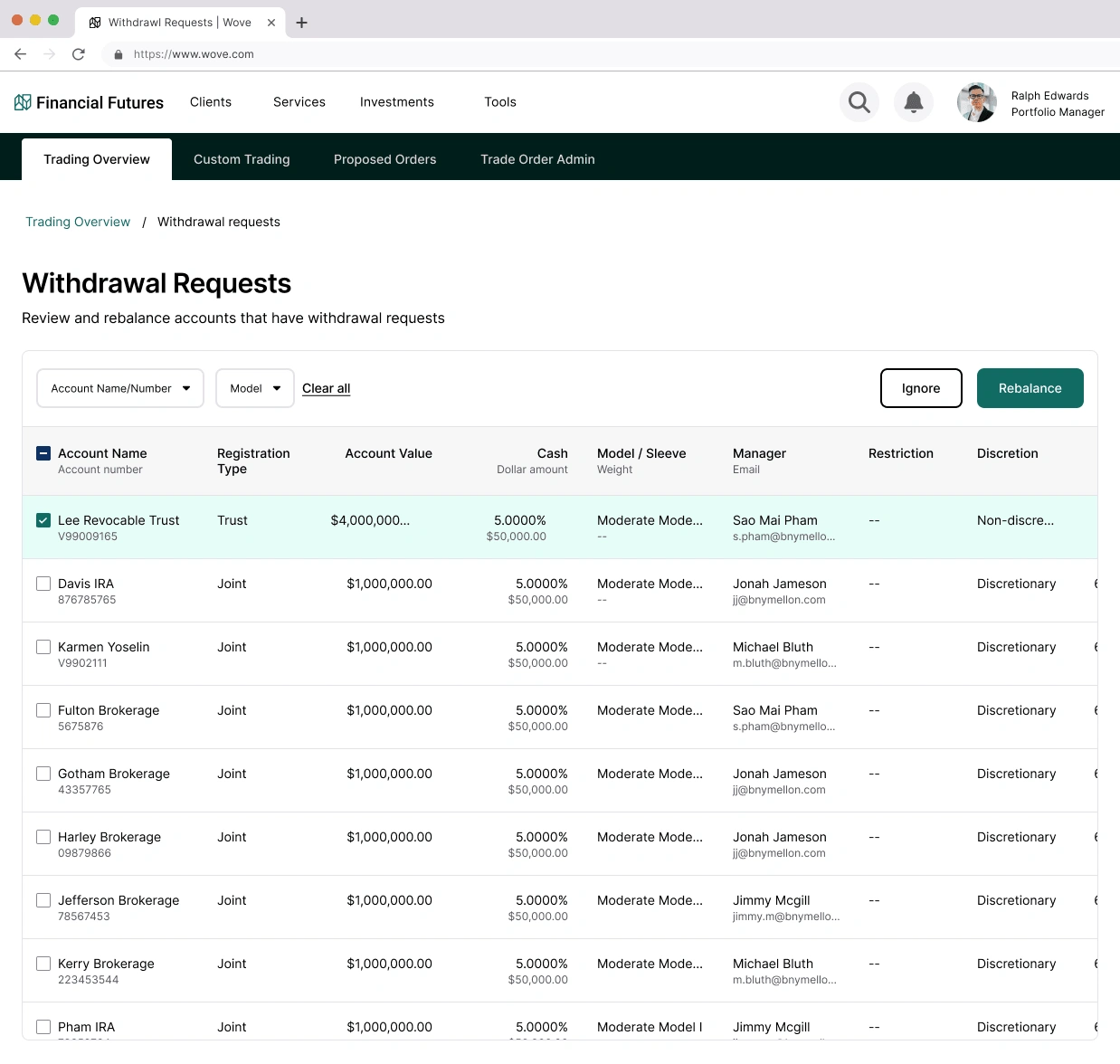The image size is (1120, 1064).
Task: Close the Withdrawl Requests browser tab
Action: click(x=271, y=23)
